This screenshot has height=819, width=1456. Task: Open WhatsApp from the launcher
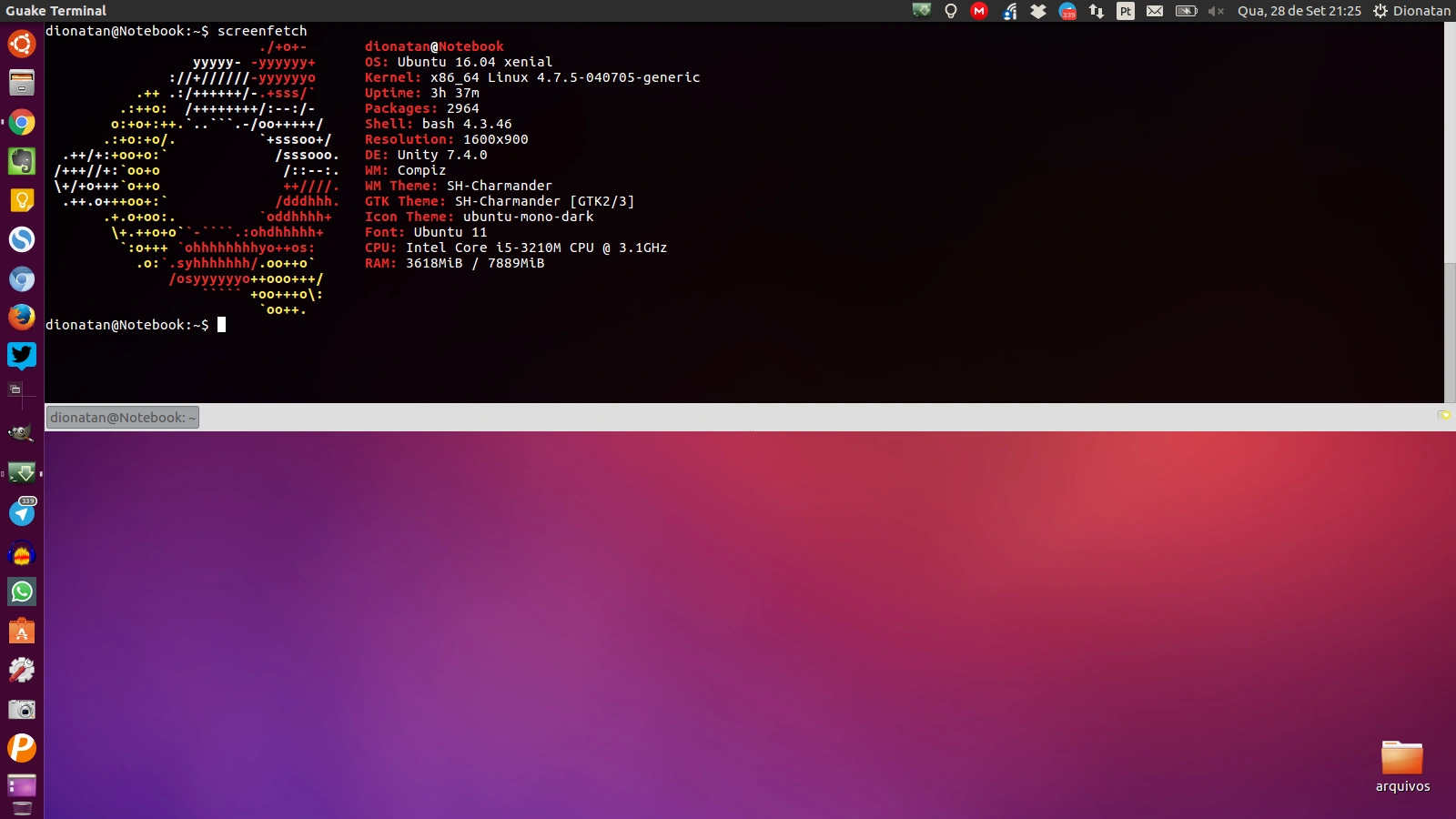(22, 591)
